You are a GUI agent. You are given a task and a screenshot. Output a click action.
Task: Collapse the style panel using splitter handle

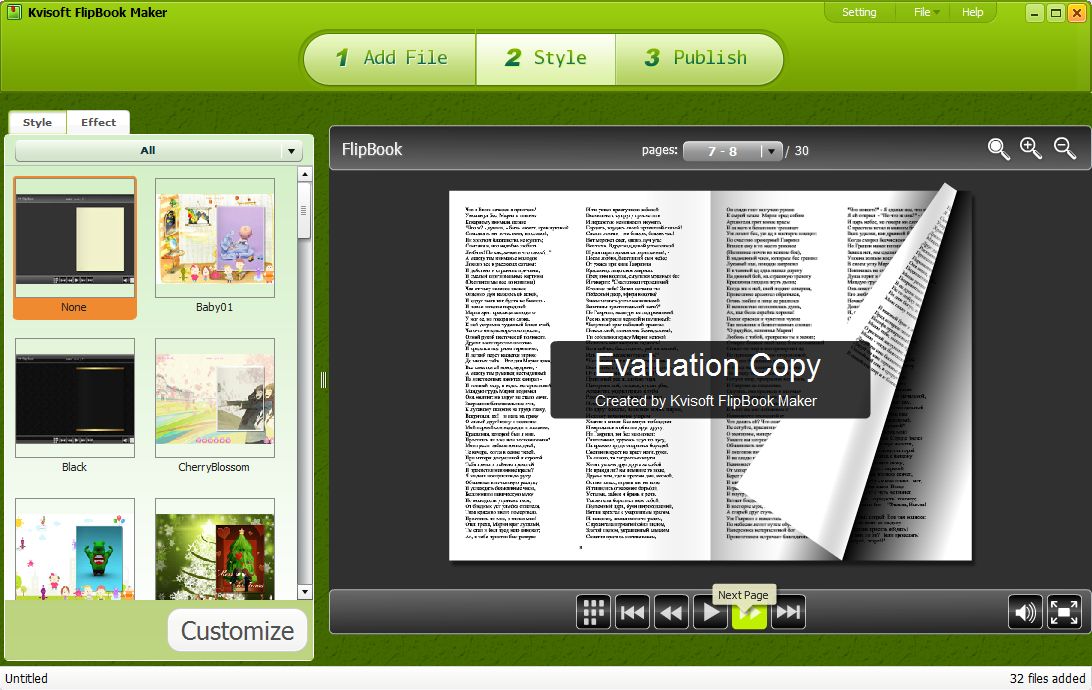click(323, 379)
